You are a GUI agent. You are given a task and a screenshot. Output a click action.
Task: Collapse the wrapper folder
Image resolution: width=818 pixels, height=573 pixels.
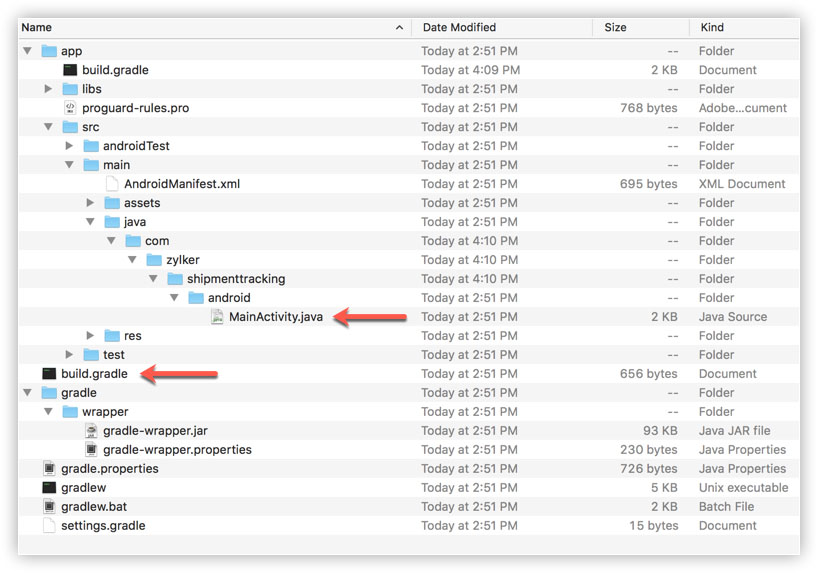click(48, 411)
